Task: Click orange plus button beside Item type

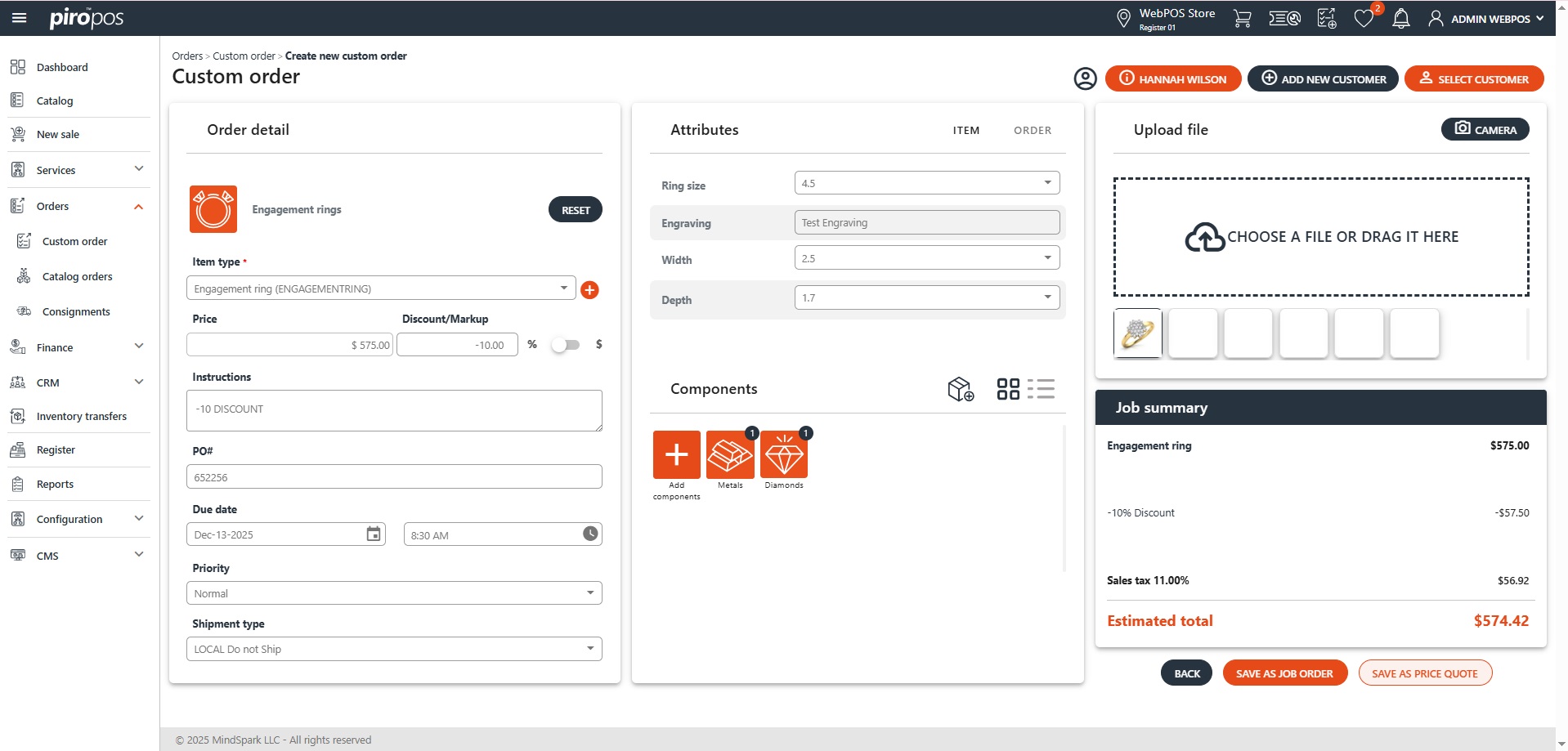Action: coord(589,290)
